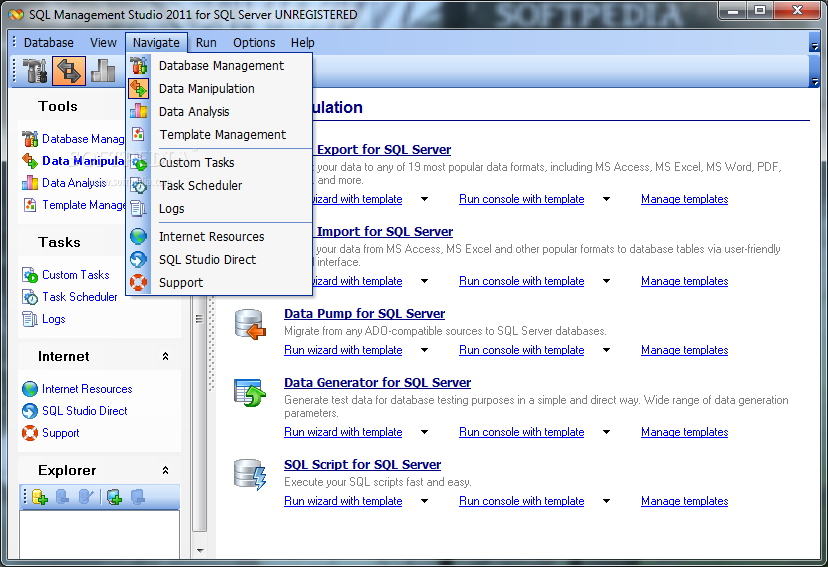Choose Template Management in Navigate menu
Viewport: 828px width, 567px height.
(222, 135)
